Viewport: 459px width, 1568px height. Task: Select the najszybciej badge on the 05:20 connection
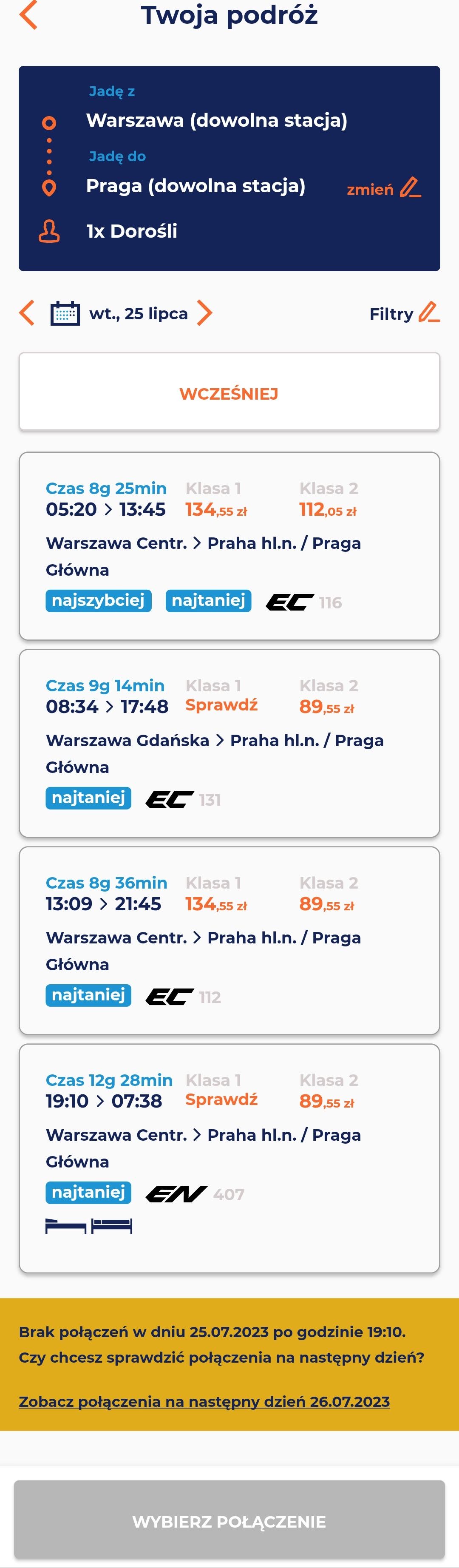[x=99, y=601]
